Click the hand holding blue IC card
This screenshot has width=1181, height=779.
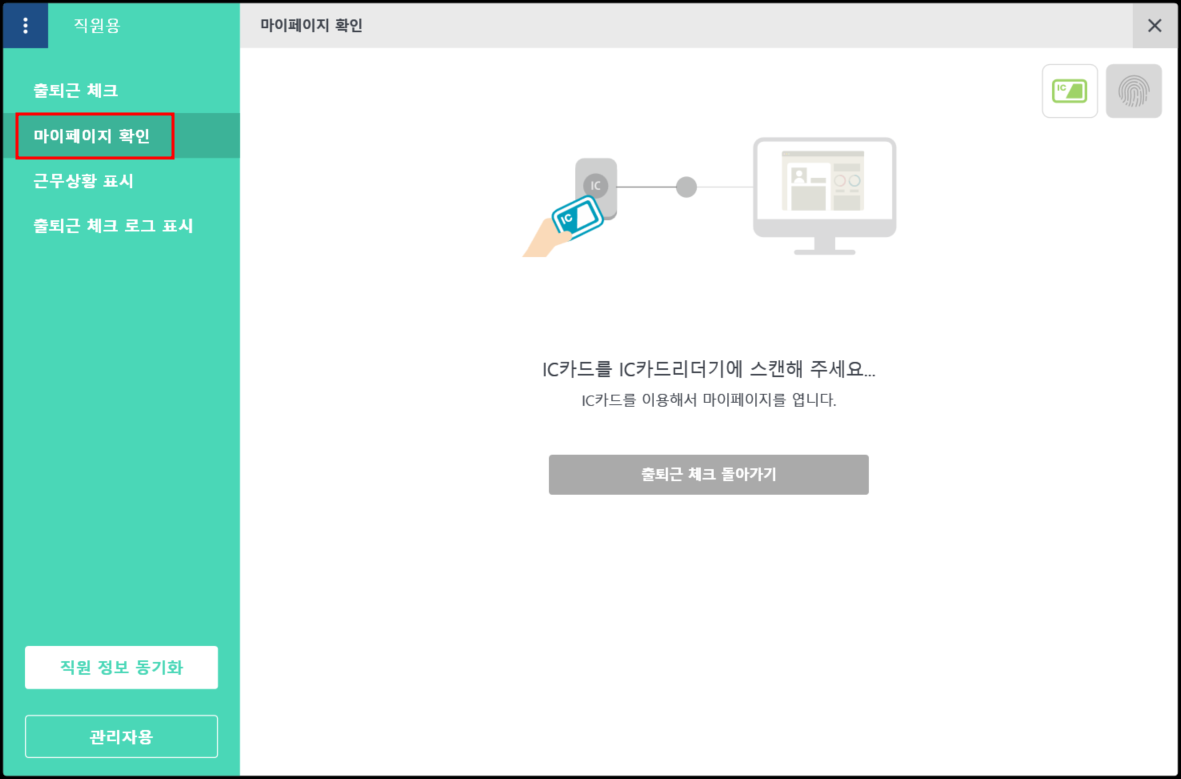click(x=565, y=227)
